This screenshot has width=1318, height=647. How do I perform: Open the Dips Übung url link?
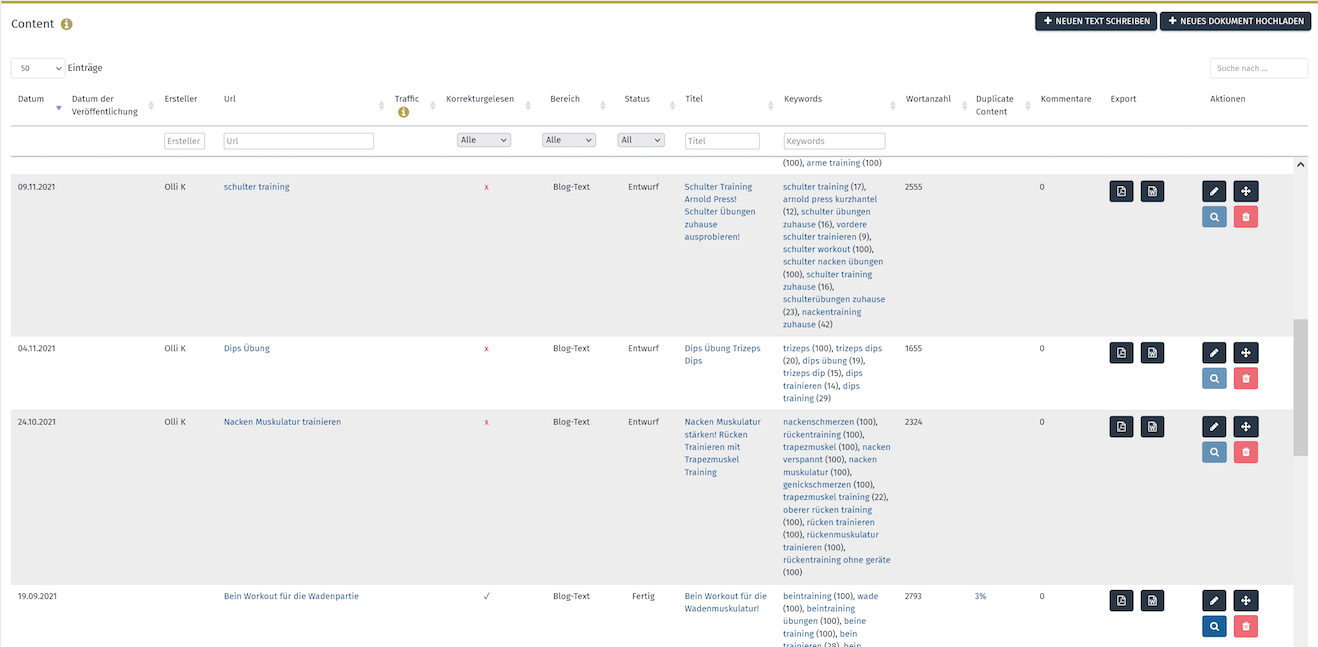(x=247, y=349)
